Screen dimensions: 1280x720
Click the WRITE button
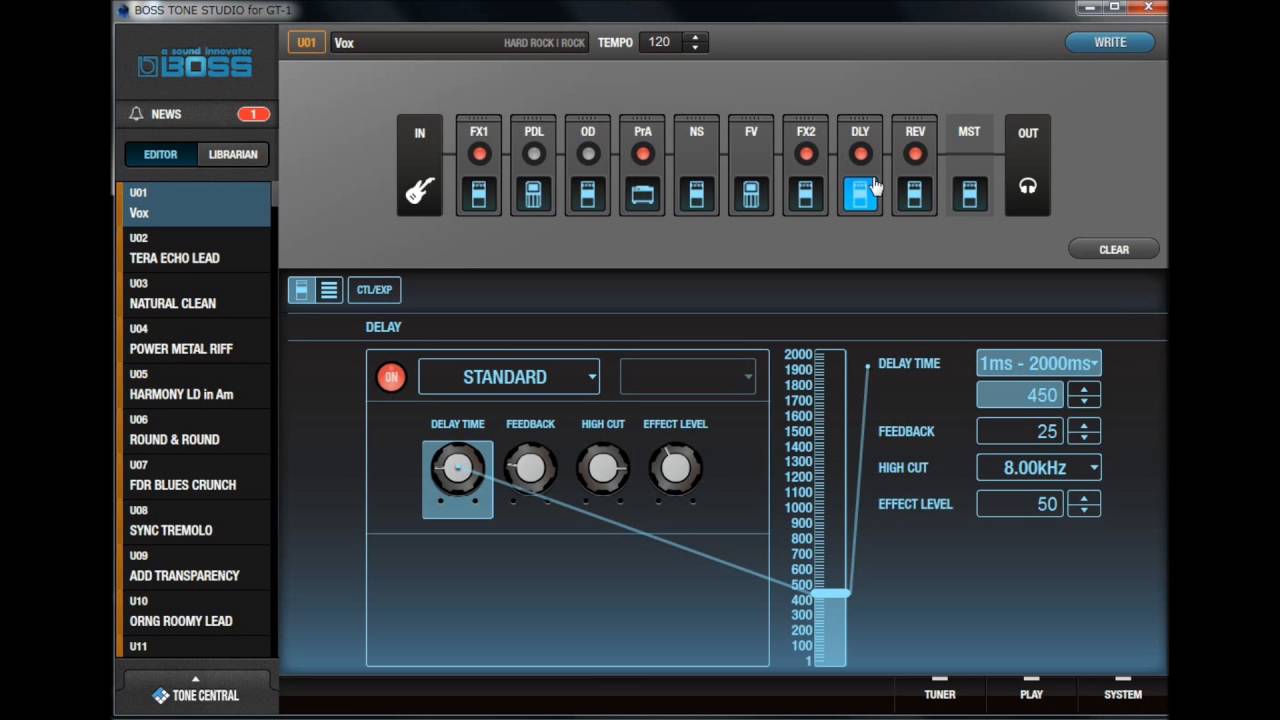click(1110, 42)
